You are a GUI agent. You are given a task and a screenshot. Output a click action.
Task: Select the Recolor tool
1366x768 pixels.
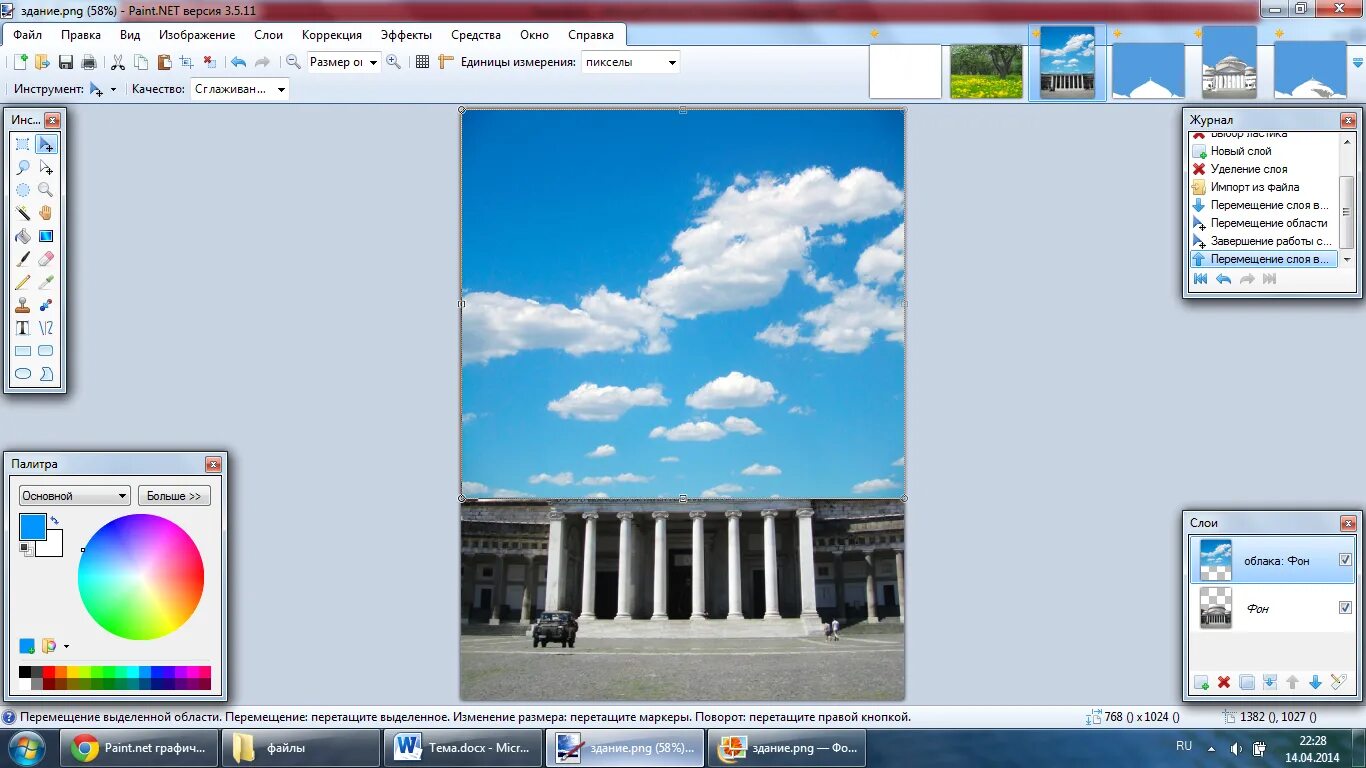click(x=46, y=305)
